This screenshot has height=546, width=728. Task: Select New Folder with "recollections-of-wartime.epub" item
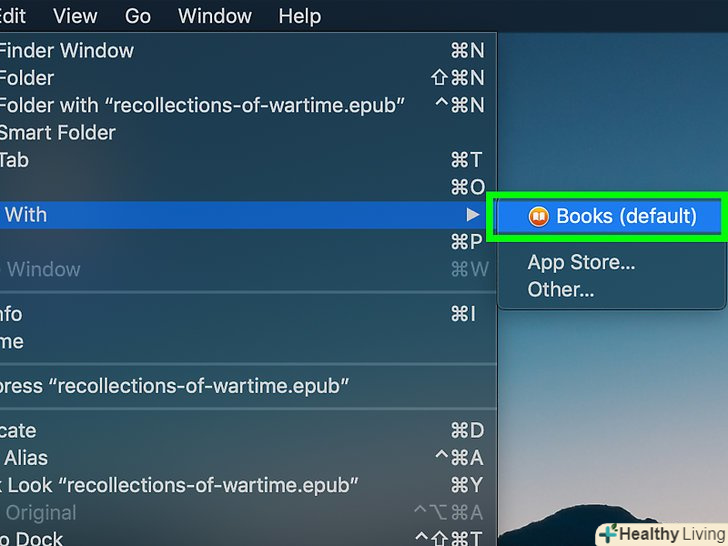(x=200, y=105)
